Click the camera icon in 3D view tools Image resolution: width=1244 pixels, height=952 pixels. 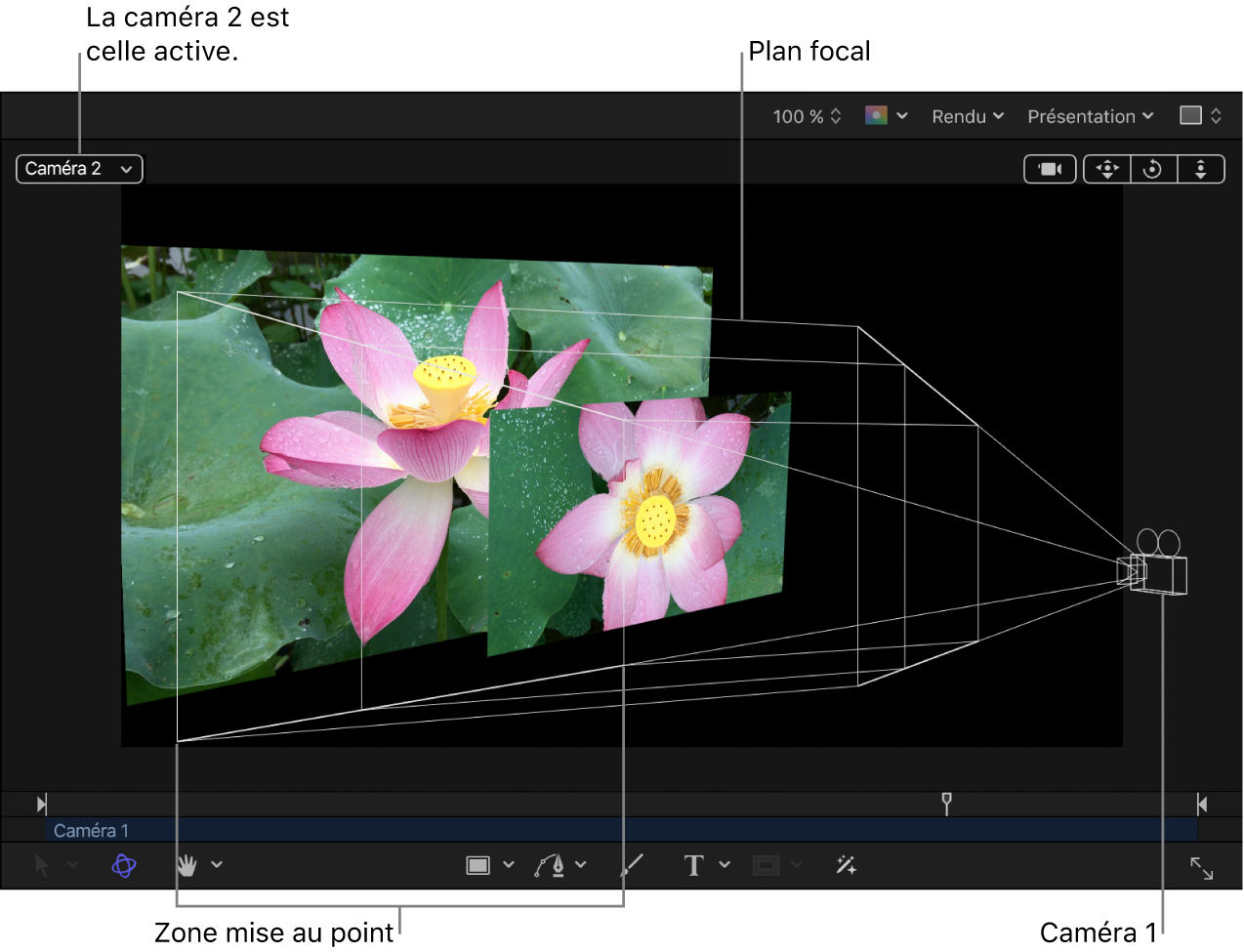(x=1050, y=169)
